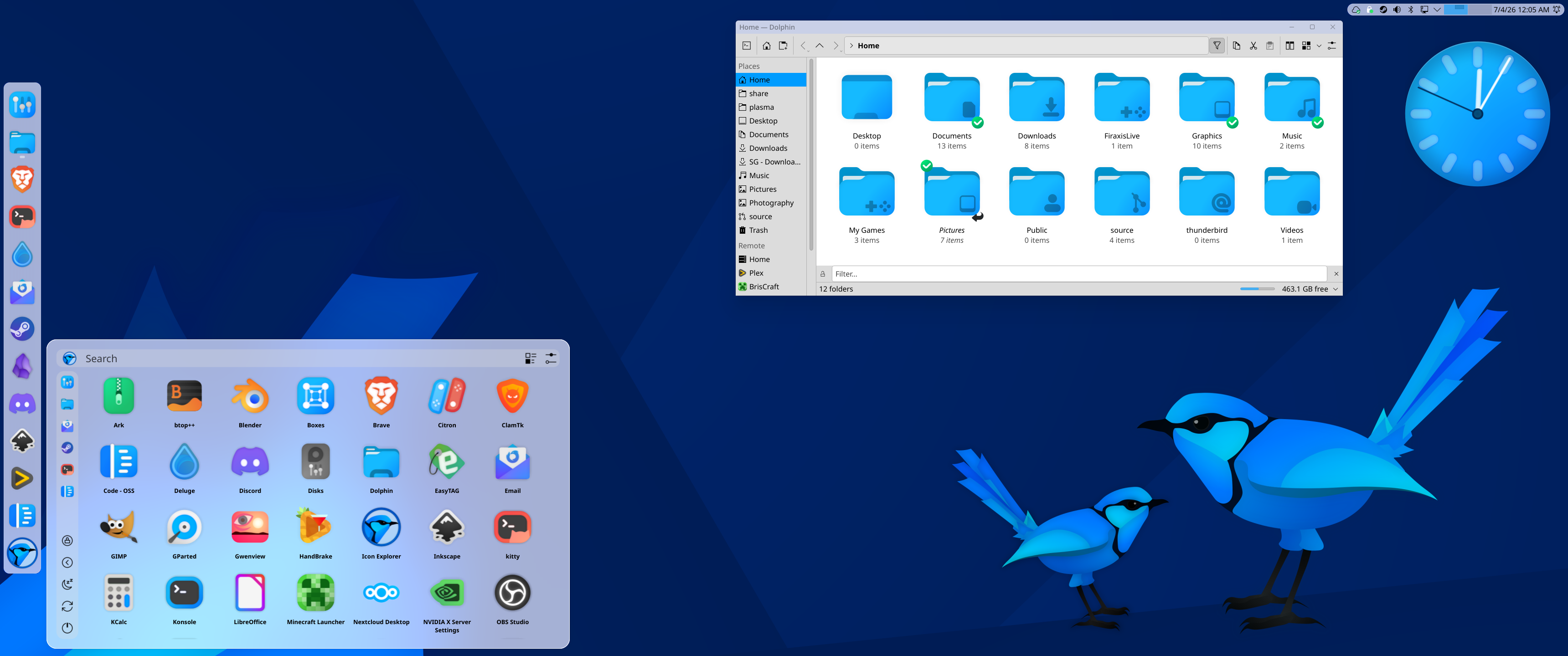Launch Inkscape from the launcher grid
The image size is (1568, 656).
click(447, 534)
